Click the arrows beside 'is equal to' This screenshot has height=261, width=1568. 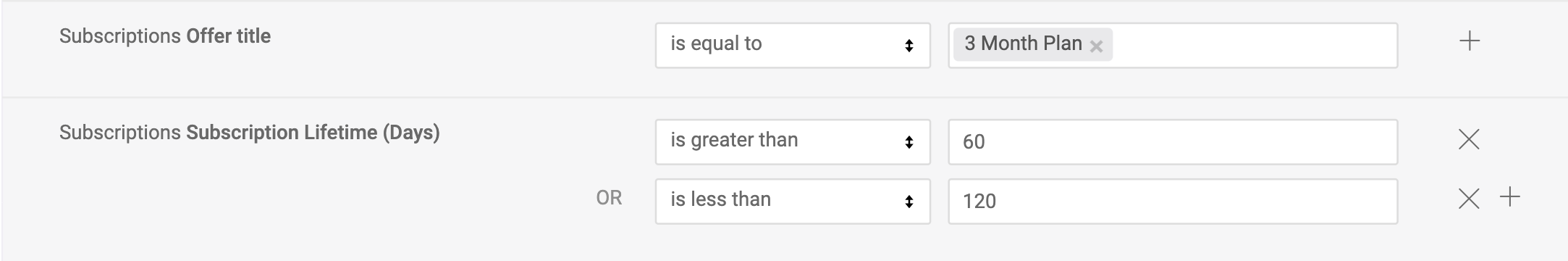click(909, 46)
